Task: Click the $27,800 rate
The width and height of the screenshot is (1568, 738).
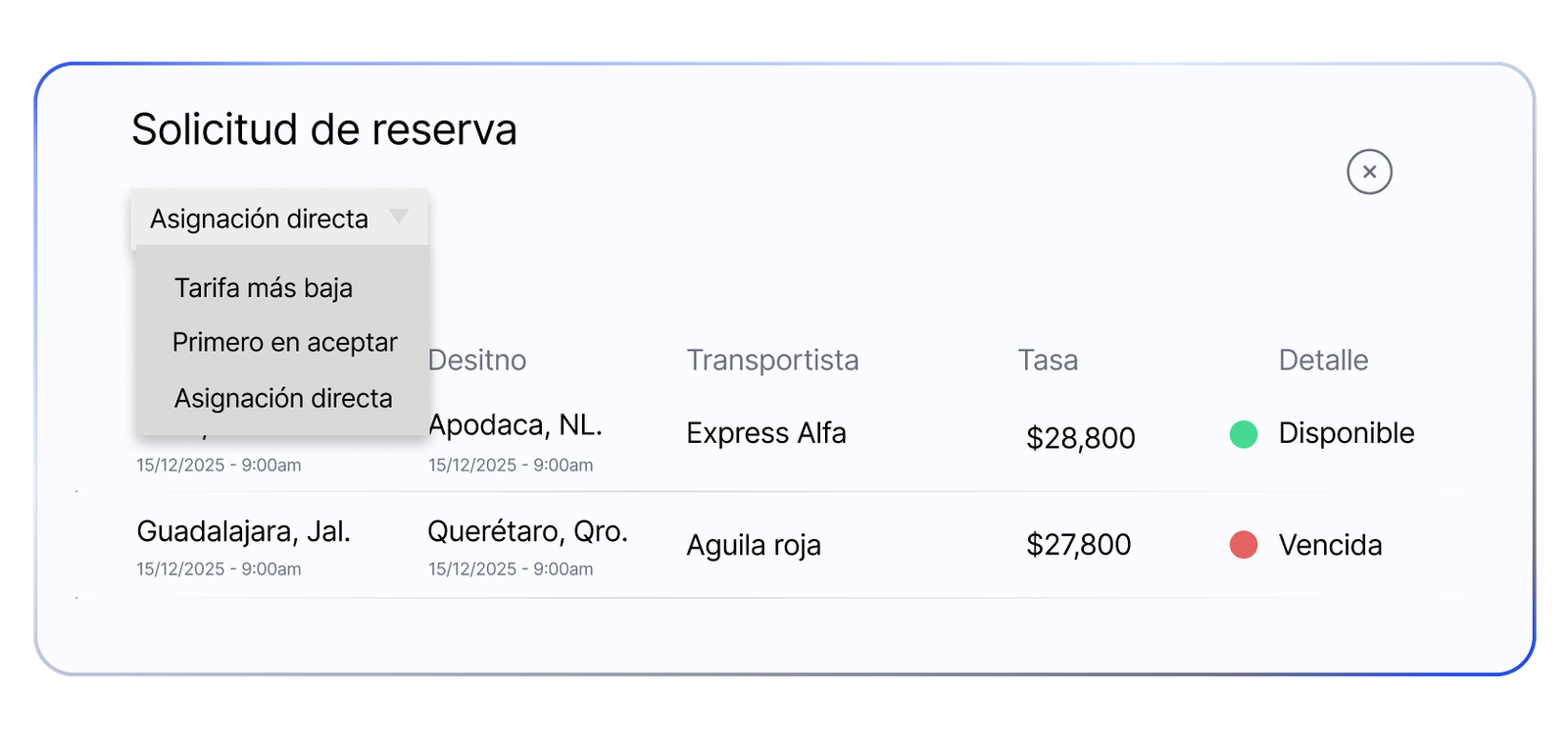Action: coord(1078,544)
